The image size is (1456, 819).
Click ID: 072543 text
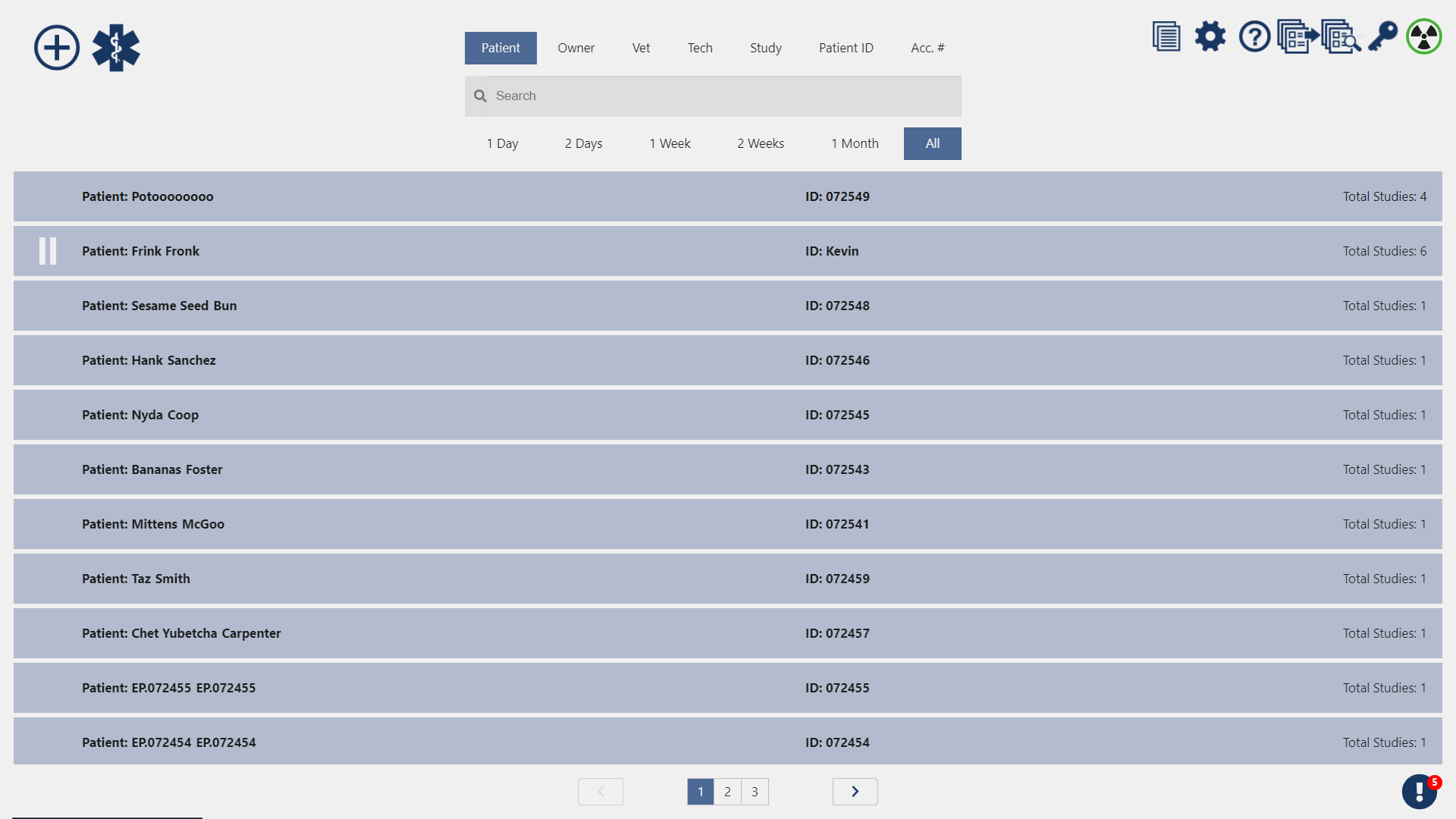tap(837, 469)
